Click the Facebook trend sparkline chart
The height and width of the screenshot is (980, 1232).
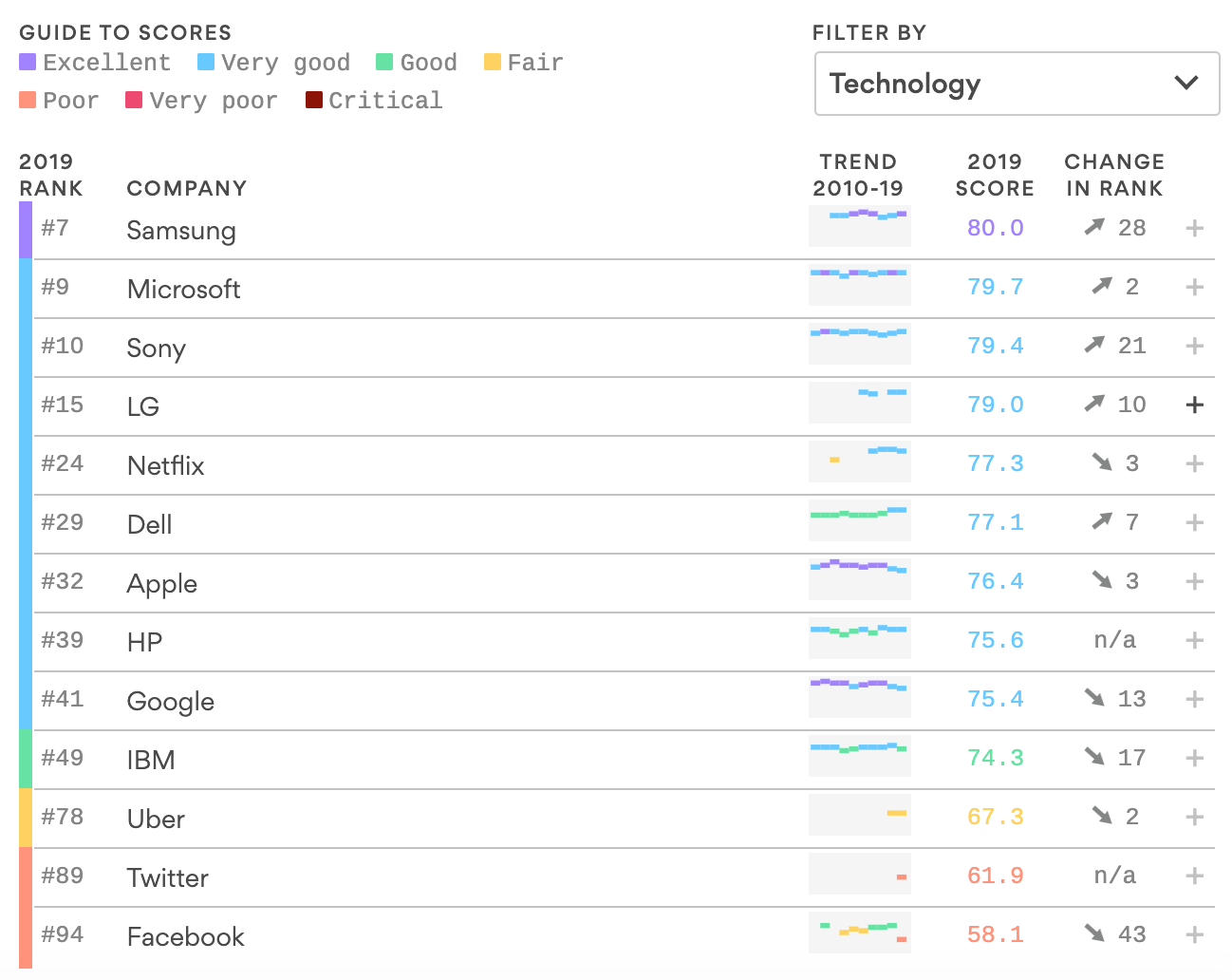coord(859,933)
